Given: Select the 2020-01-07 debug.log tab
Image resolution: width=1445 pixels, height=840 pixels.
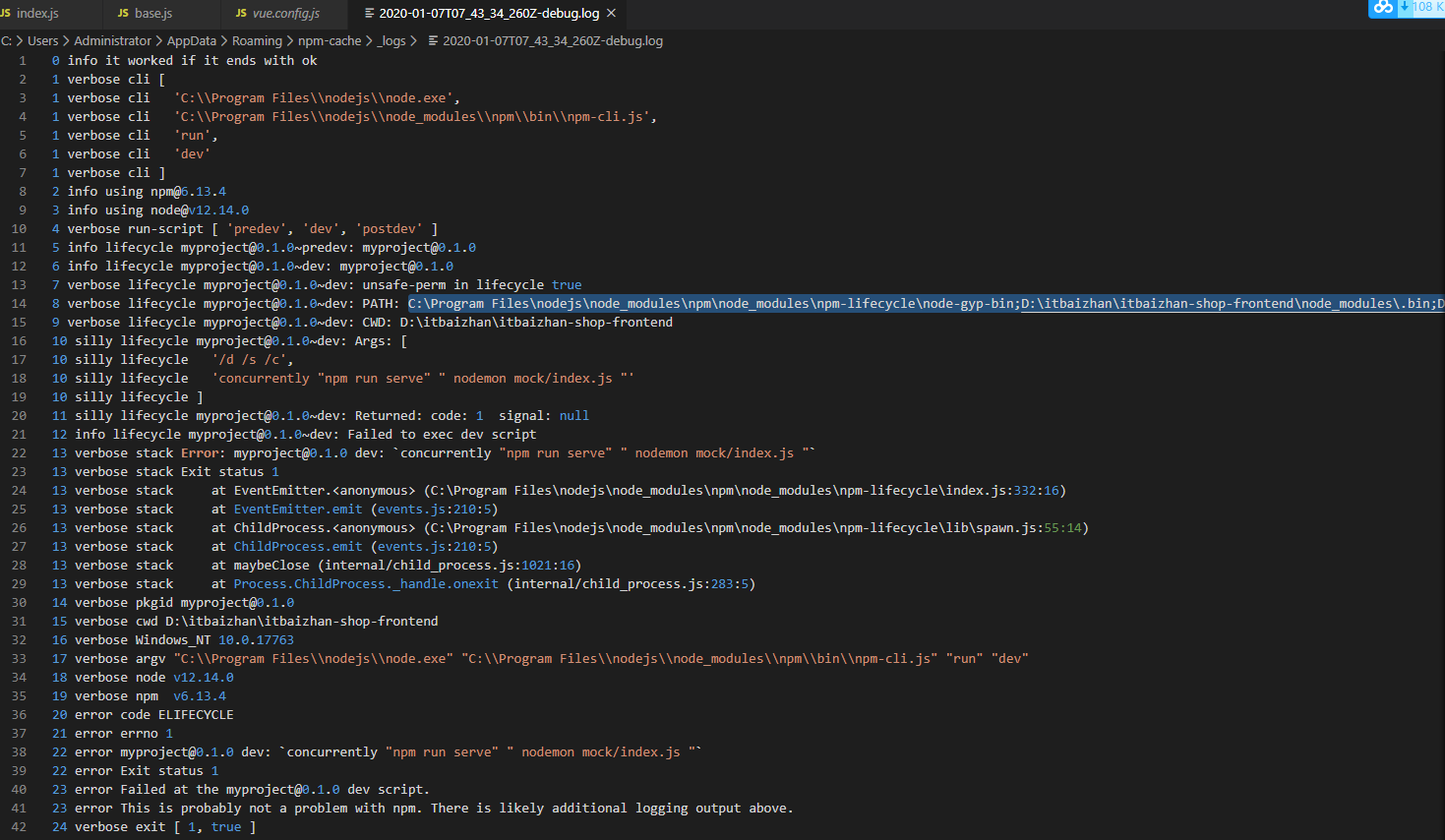Looking at the screenshot, I should (489, 14).
